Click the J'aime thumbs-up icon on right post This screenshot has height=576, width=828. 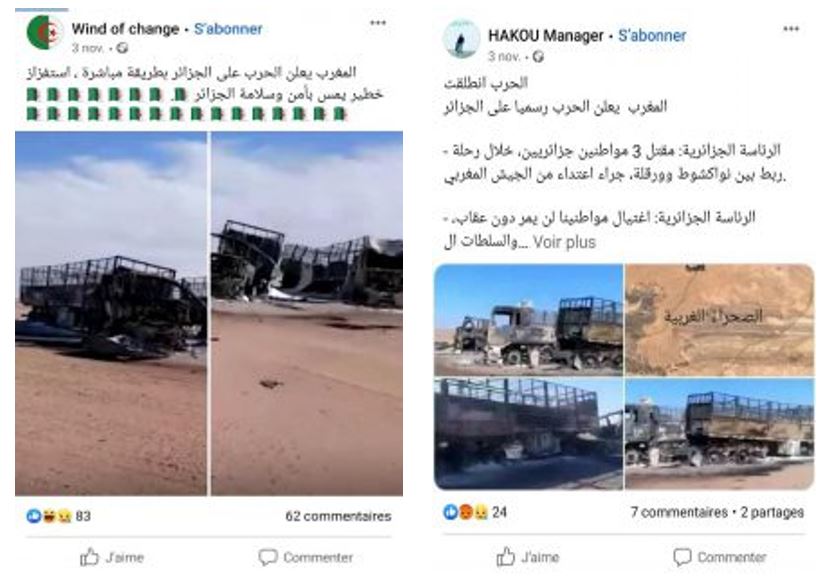pos(505,557)
